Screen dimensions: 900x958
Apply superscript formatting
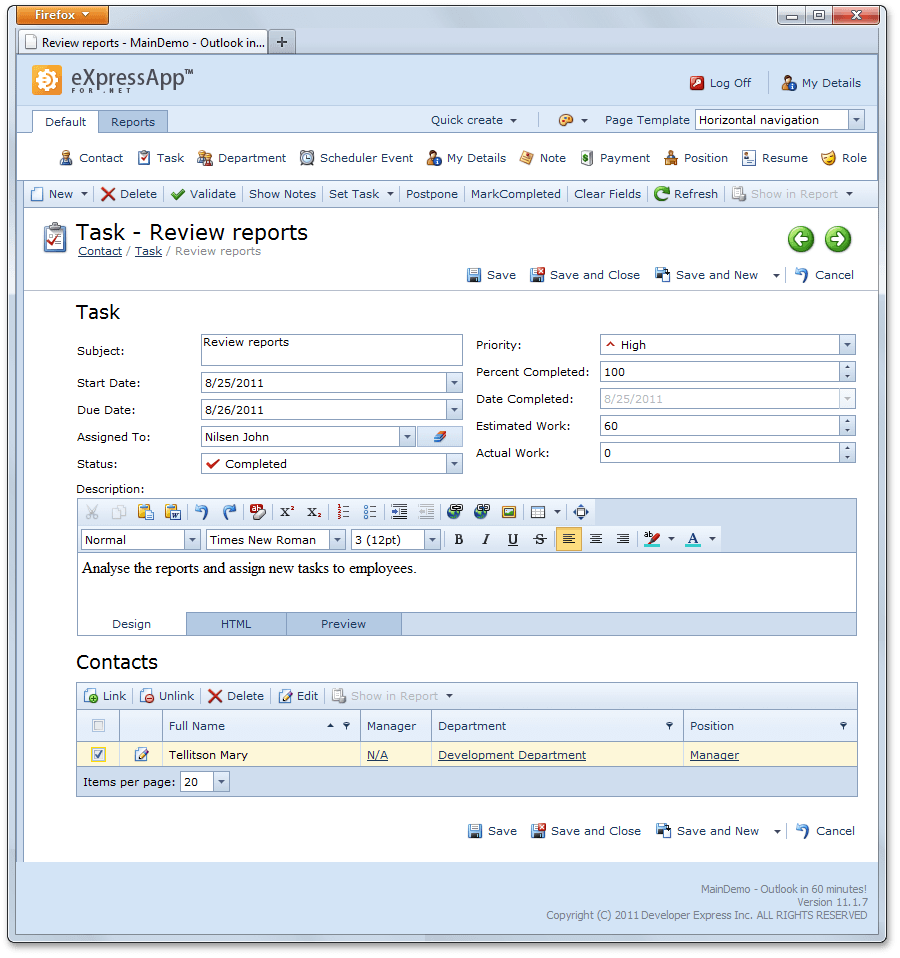tap(287, 512)
